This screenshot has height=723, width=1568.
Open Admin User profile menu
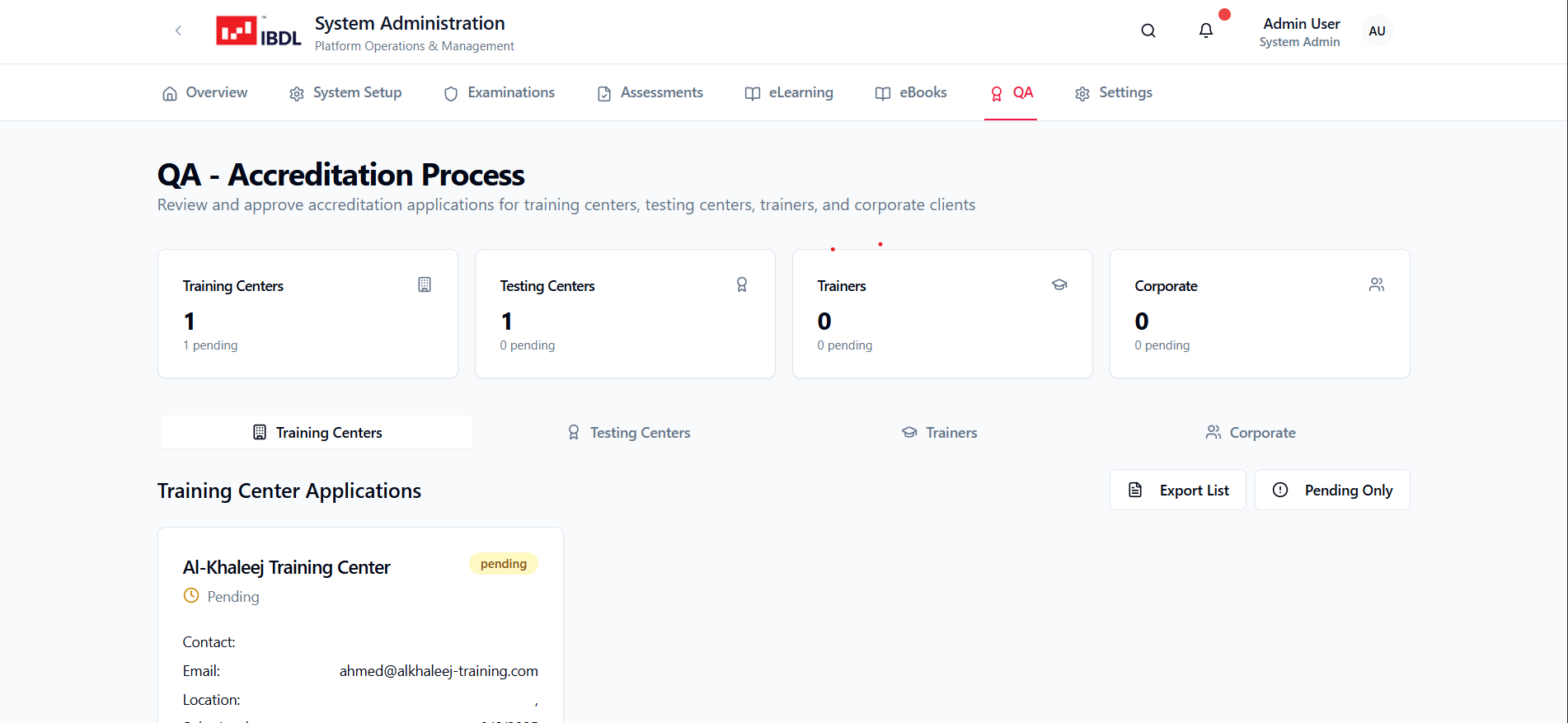(1300, 31)
